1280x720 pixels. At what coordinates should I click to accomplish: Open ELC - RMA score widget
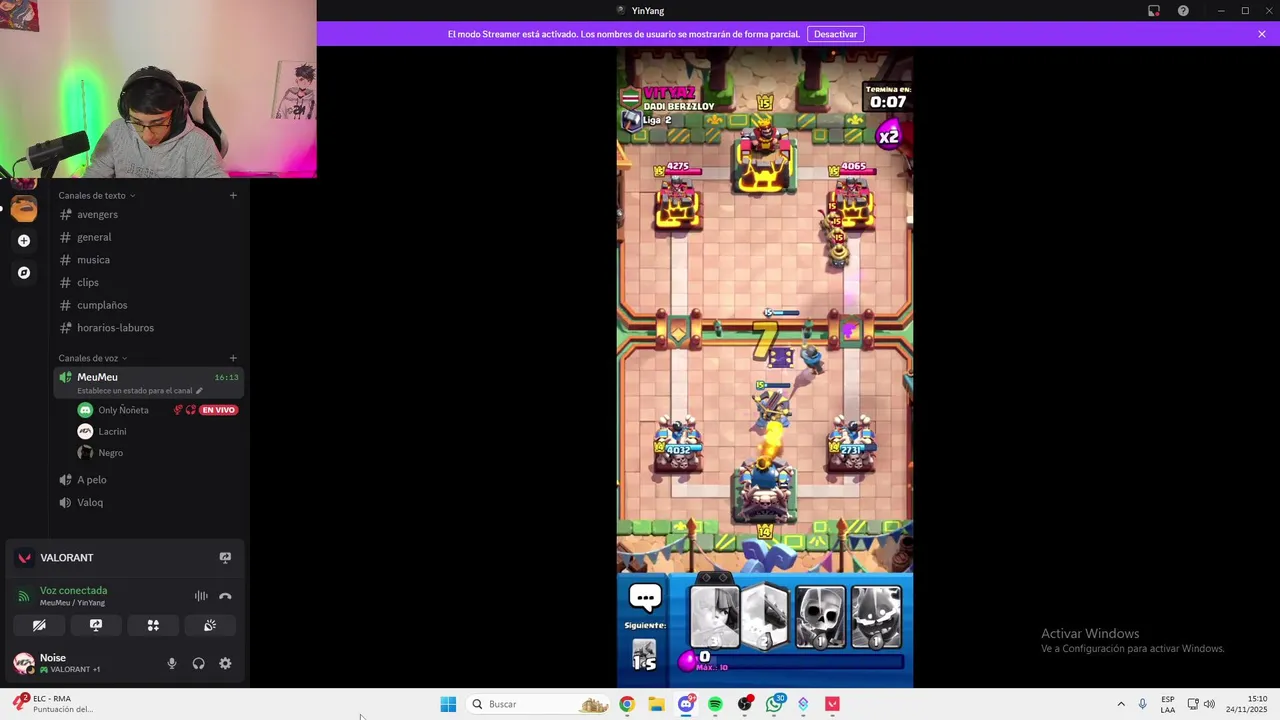(52, 704)
